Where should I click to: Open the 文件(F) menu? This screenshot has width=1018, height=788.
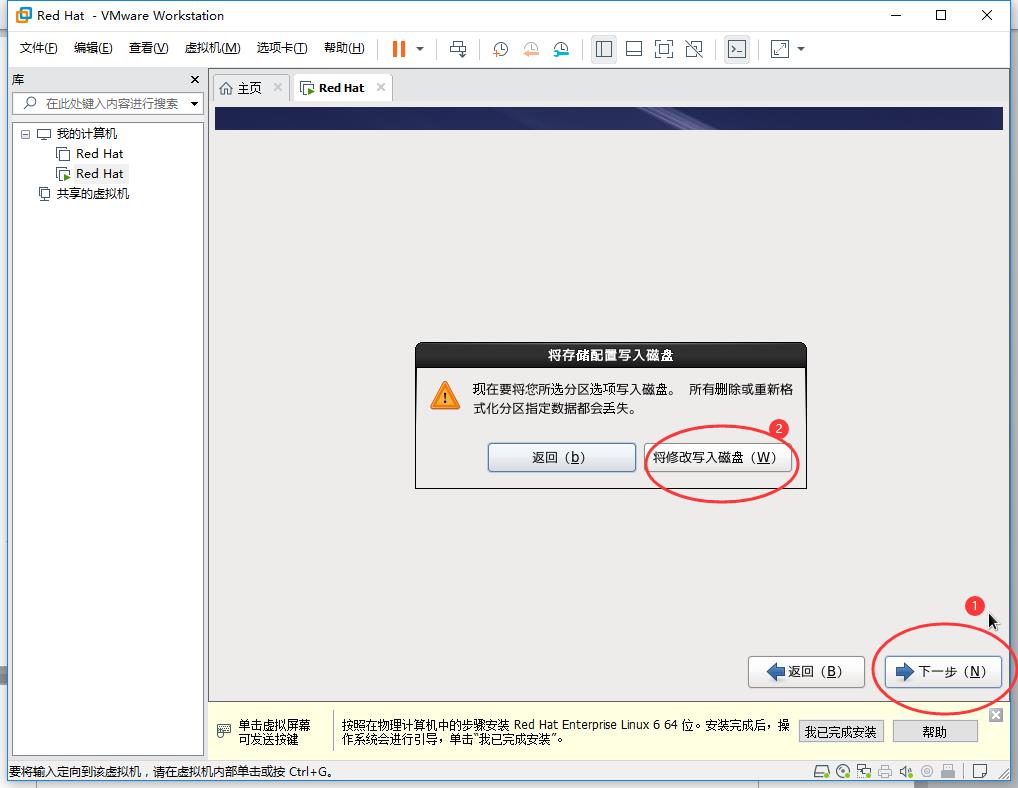(x=38, y=48)
